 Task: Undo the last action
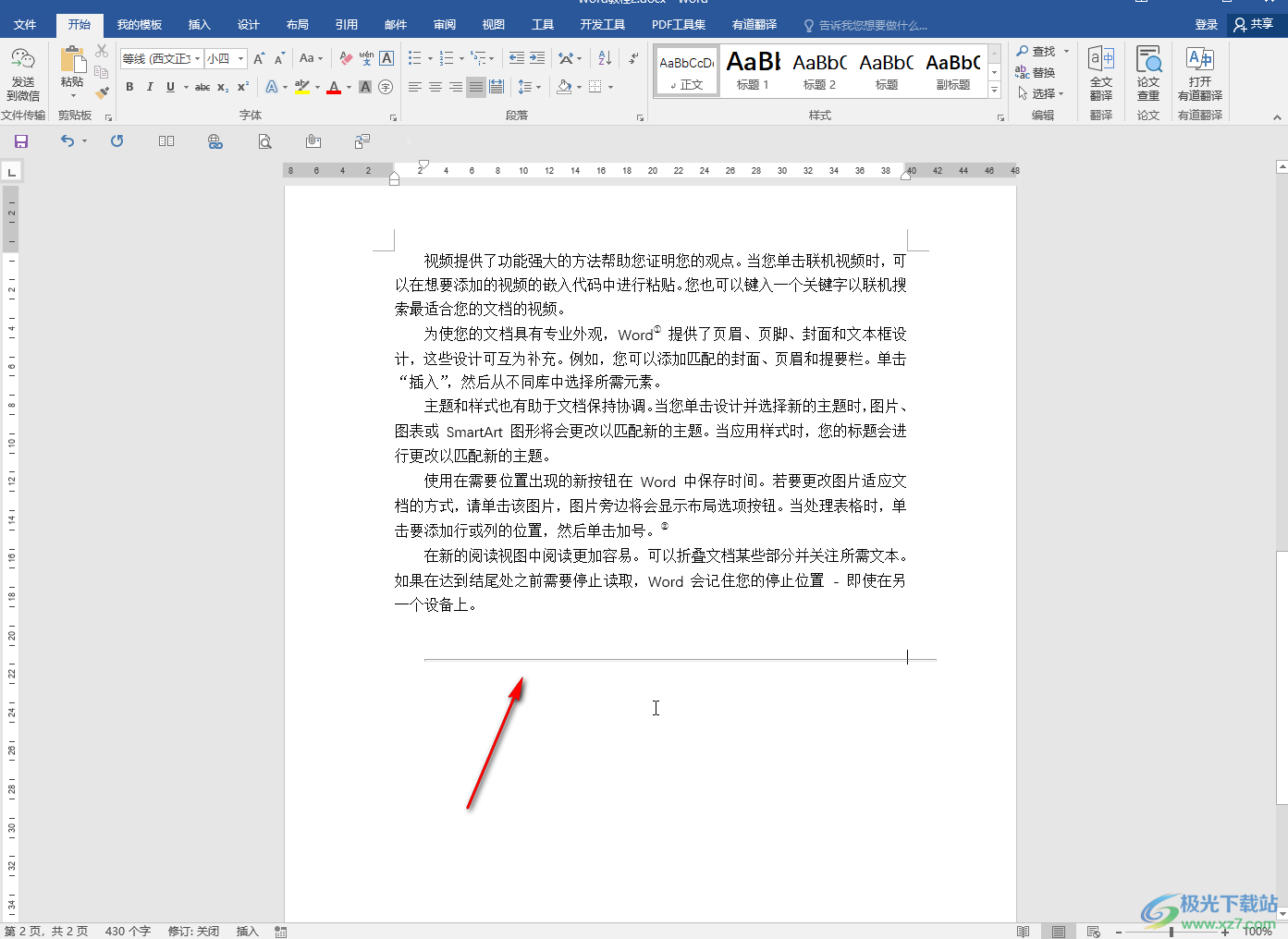tap(67, 141)
